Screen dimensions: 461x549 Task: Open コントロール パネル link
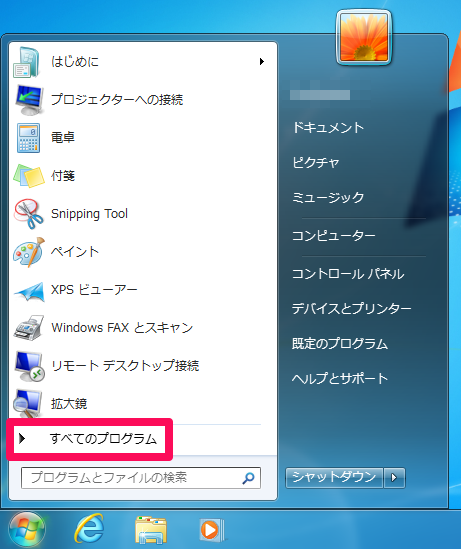coord(348,274)
